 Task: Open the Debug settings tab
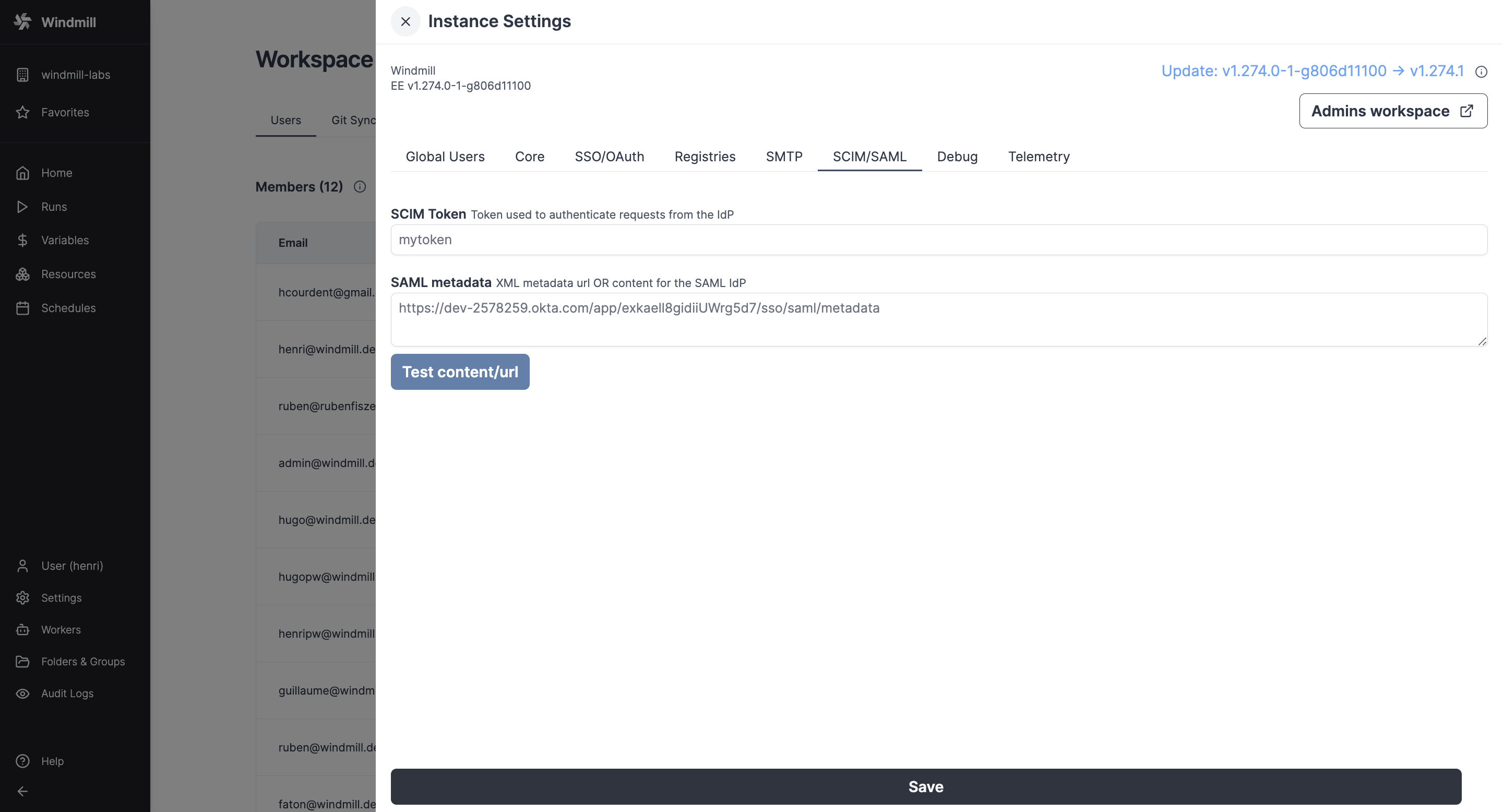point(957,157)
